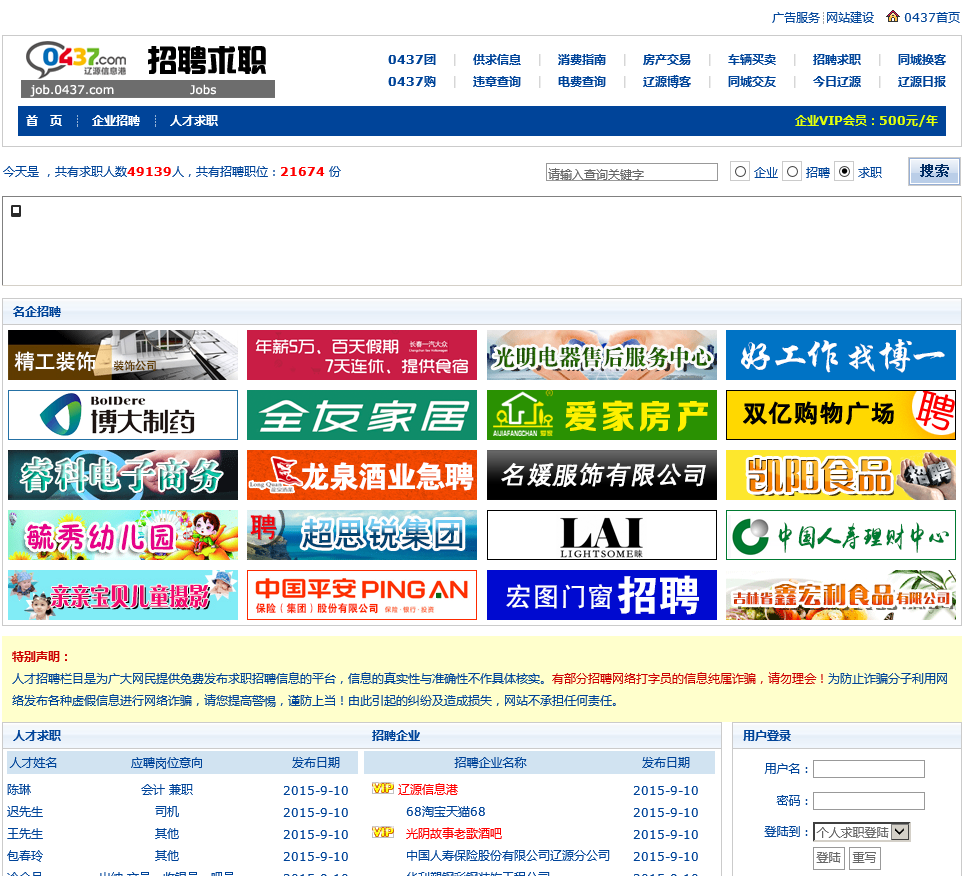Open the 违章查询 link

click(x=497, y=81)
